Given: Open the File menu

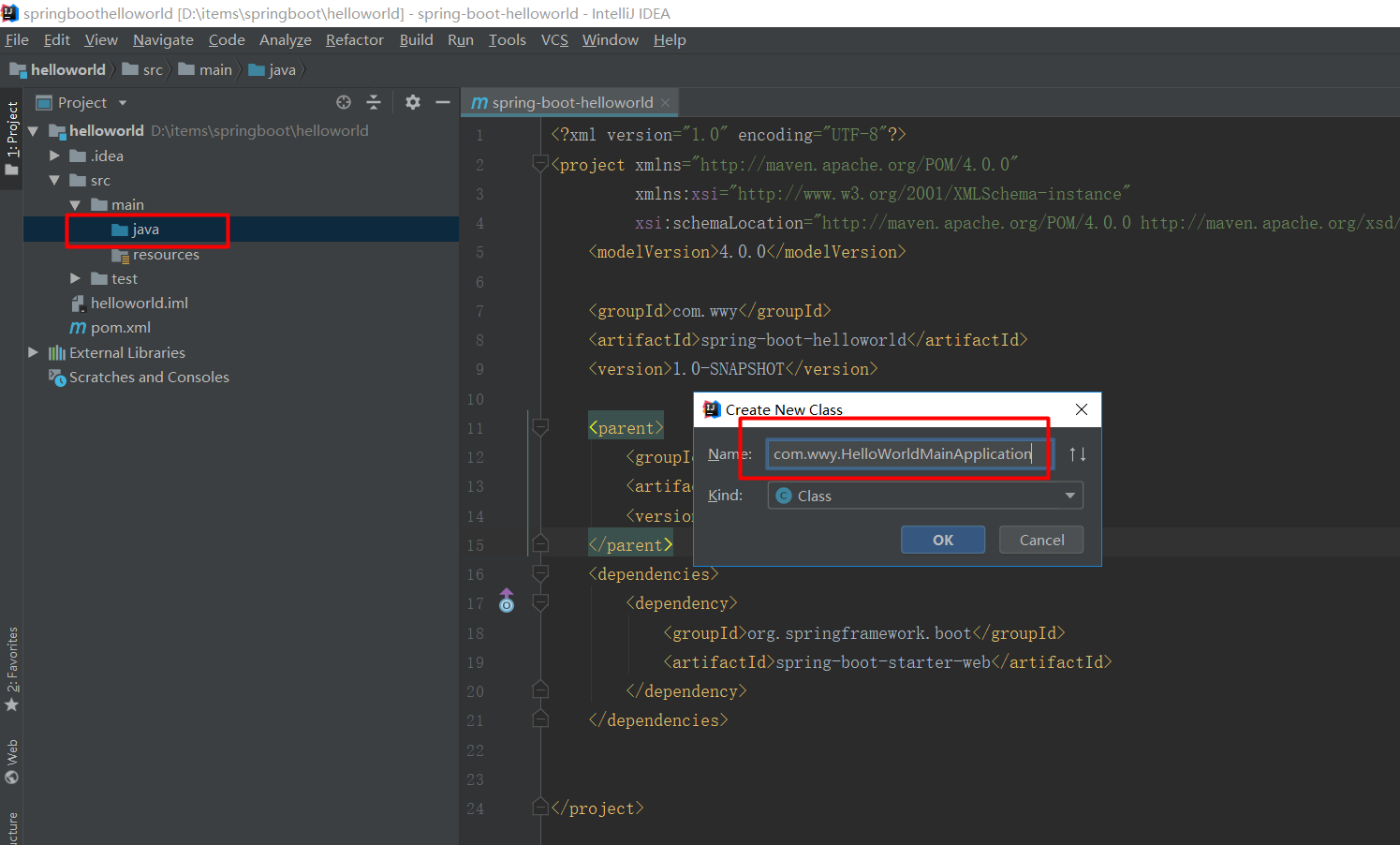Looking at the screenshot, I should [x=17, y=39].
